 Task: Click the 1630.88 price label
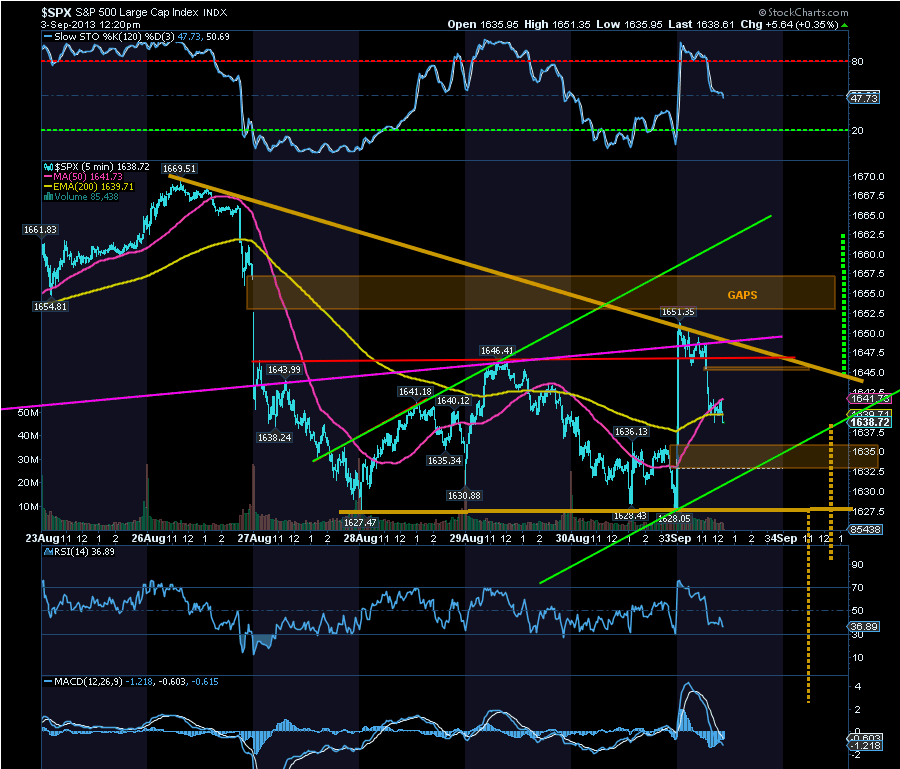coord(464,495)
